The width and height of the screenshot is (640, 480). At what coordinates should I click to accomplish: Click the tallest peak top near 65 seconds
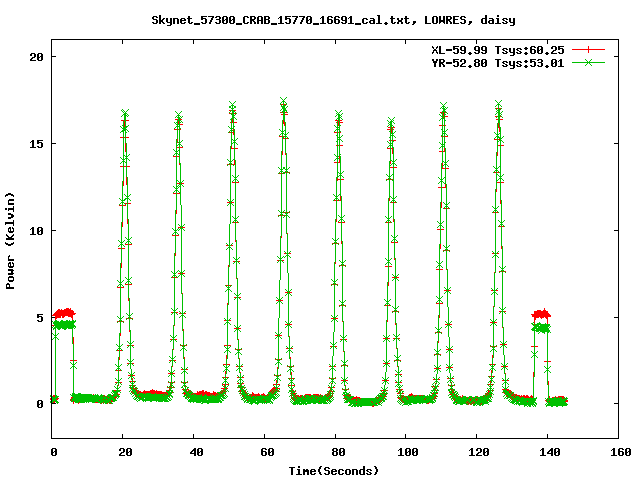(283, 101)
